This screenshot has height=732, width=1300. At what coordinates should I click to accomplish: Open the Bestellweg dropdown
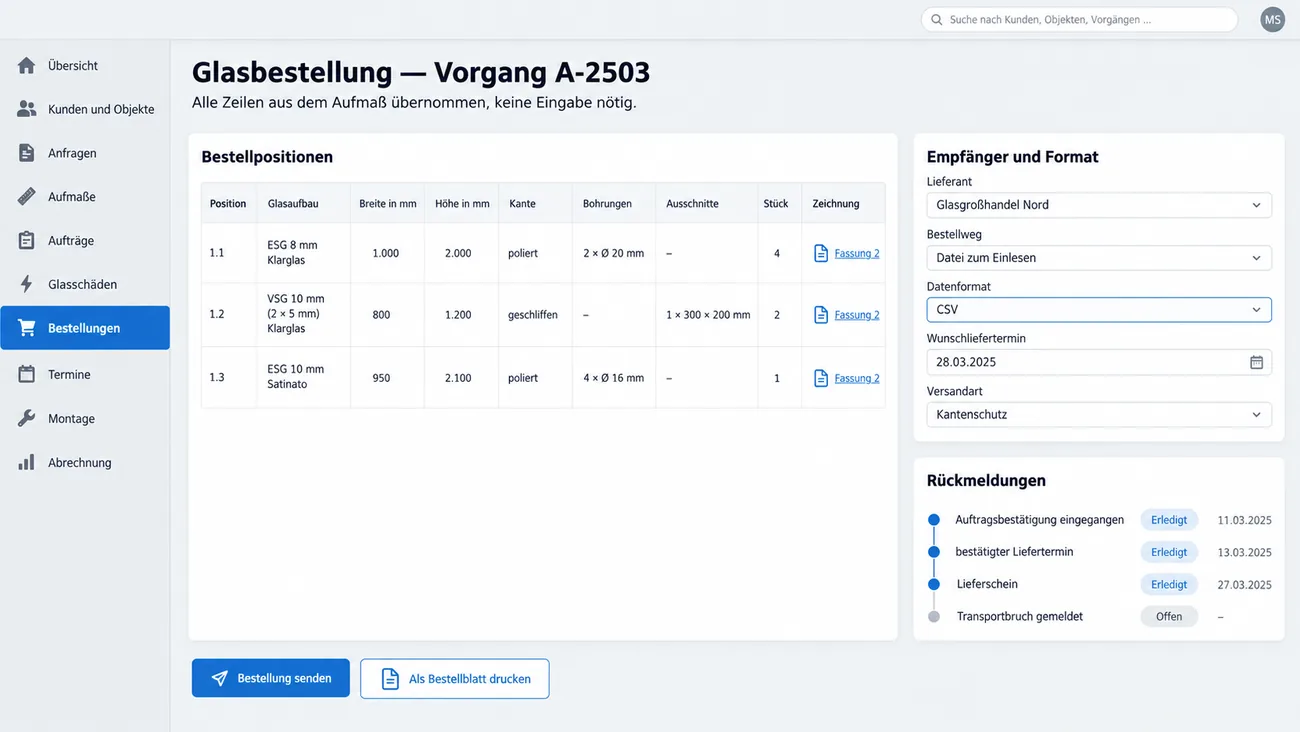[x=1099, y=258]
